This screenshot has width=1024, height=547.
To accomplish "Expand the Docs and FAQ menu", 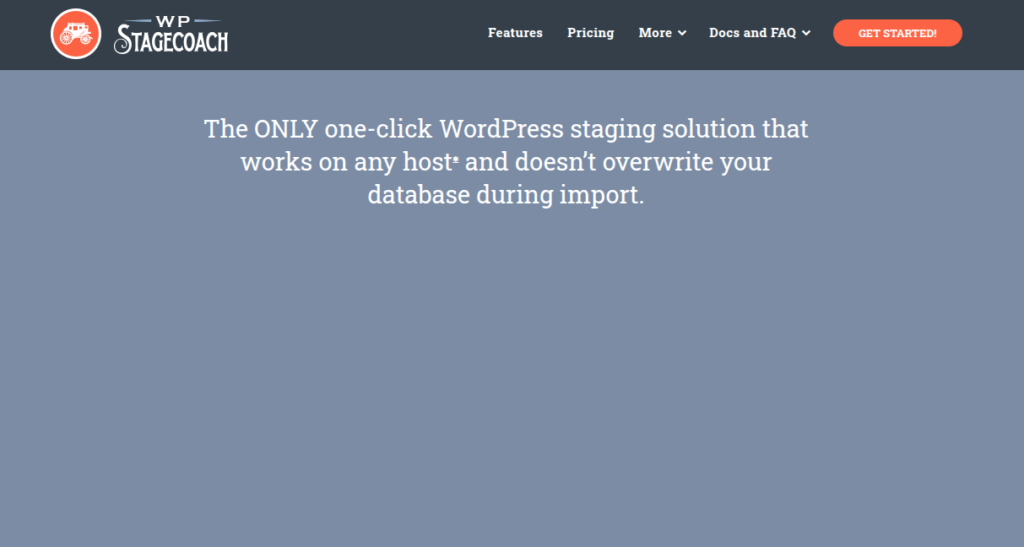I will point(760,33).
